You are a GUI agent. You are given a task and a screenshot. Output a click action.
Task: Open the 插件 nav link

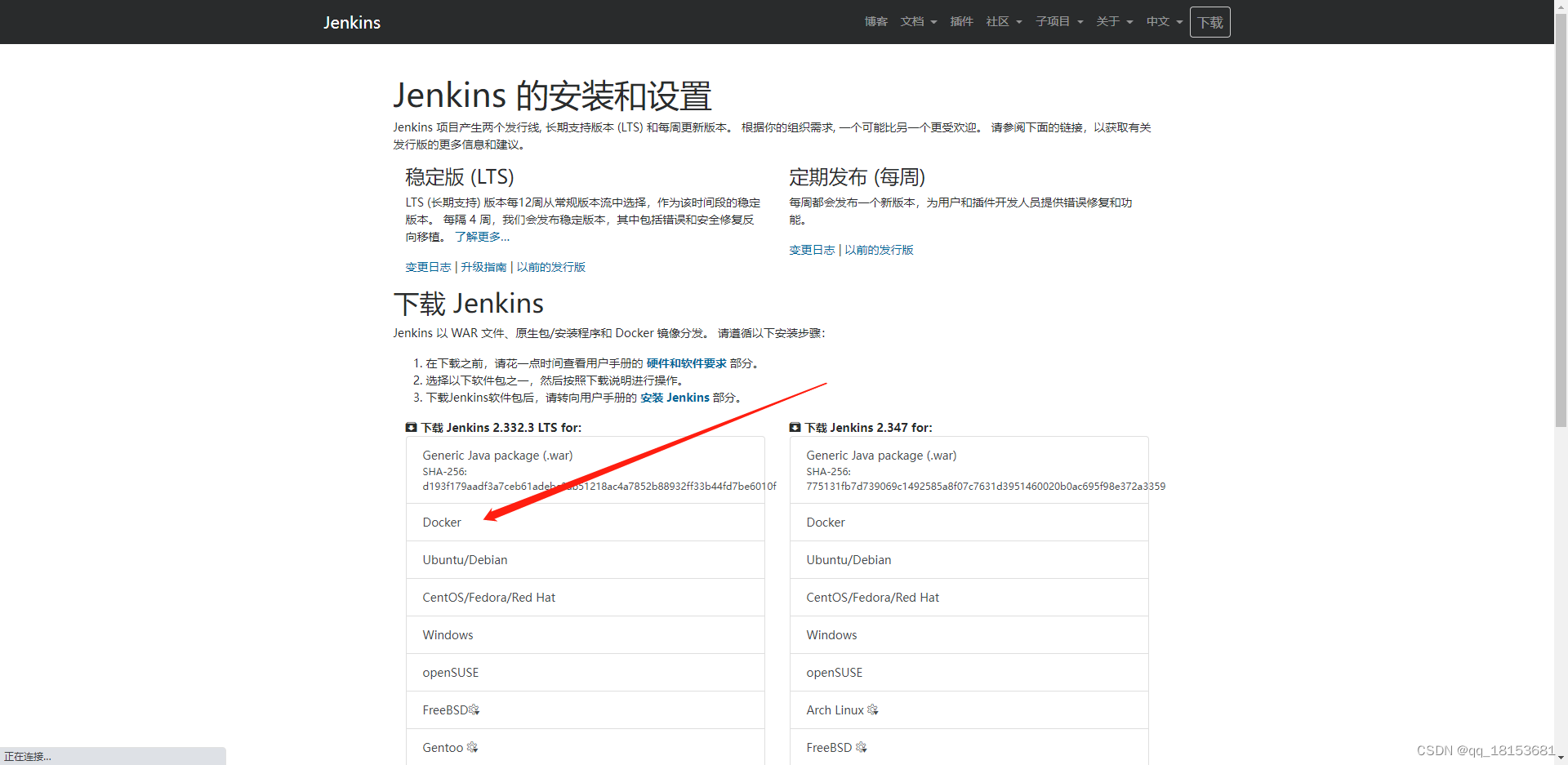click(x=961, y=21)
